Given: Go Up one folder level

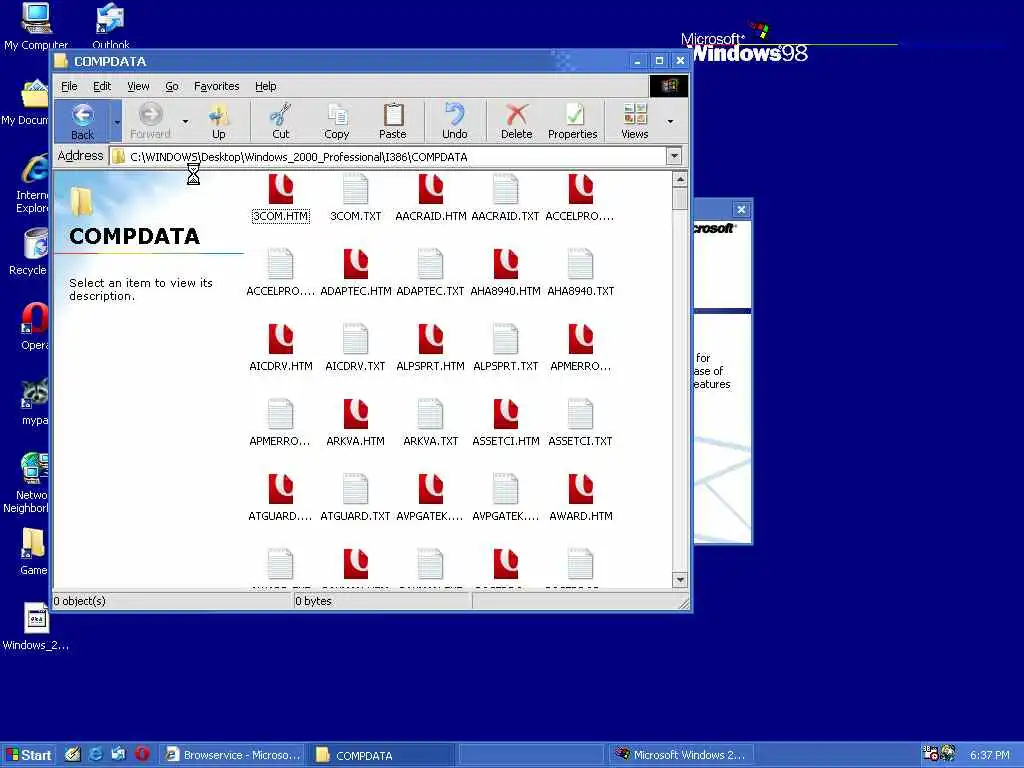Looking at the screenshot, I should tap(219, 121).
